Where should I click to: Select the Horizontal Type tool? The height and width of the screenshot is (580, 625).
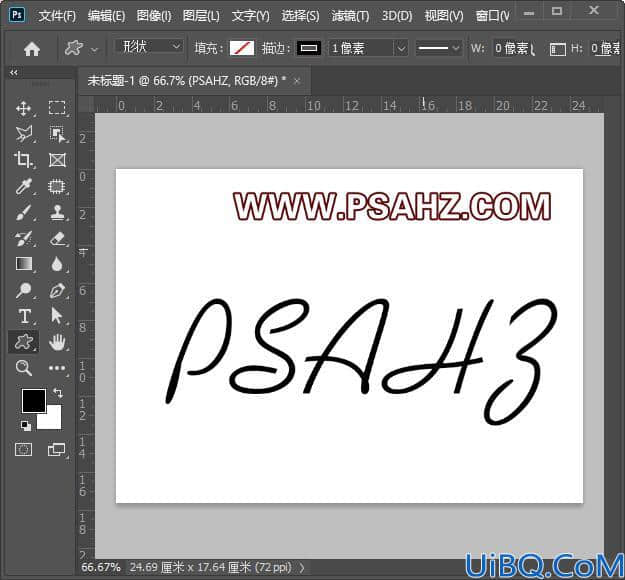[x=24, y=316]
